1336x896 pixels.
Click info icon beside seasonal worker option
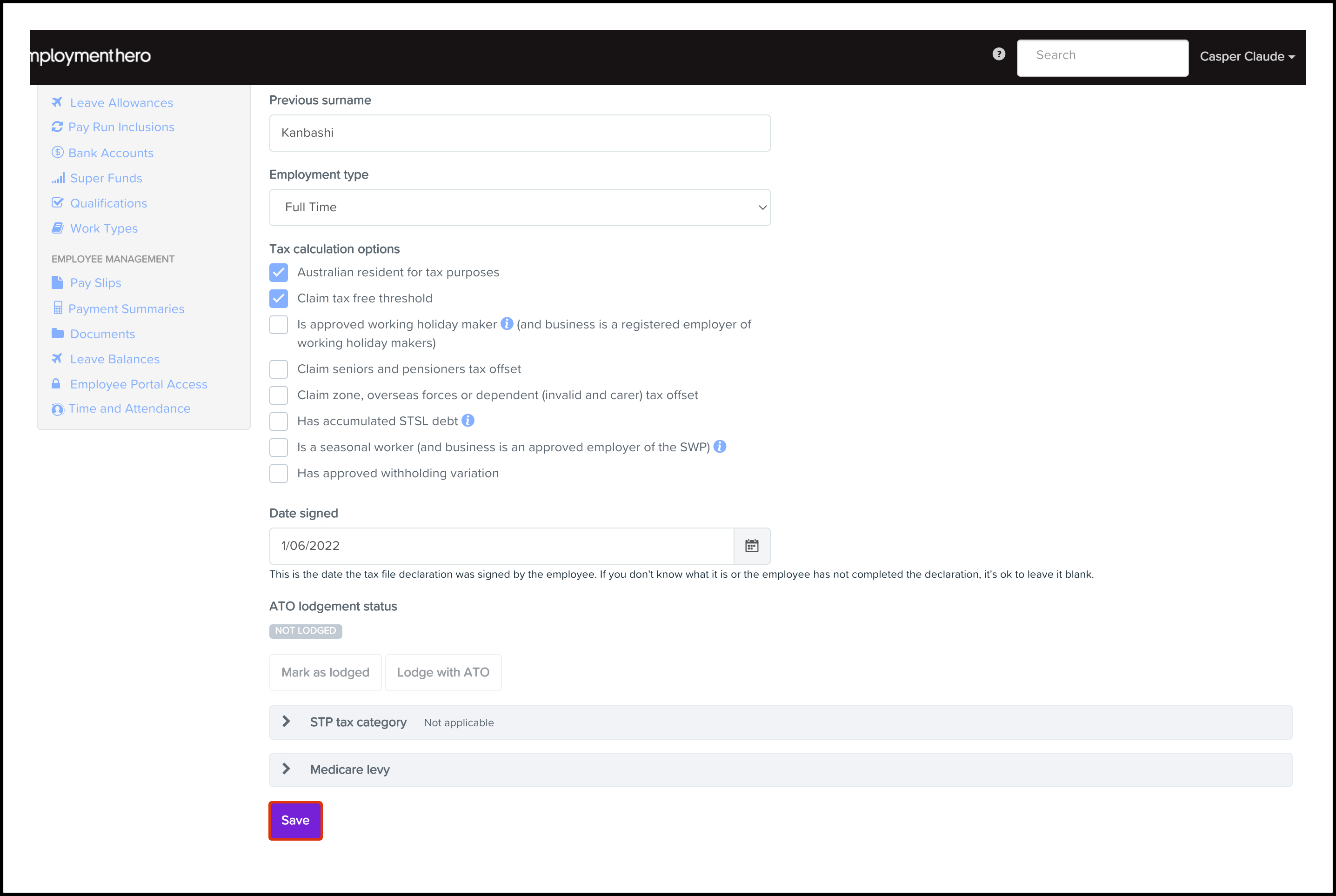(720, 447)
